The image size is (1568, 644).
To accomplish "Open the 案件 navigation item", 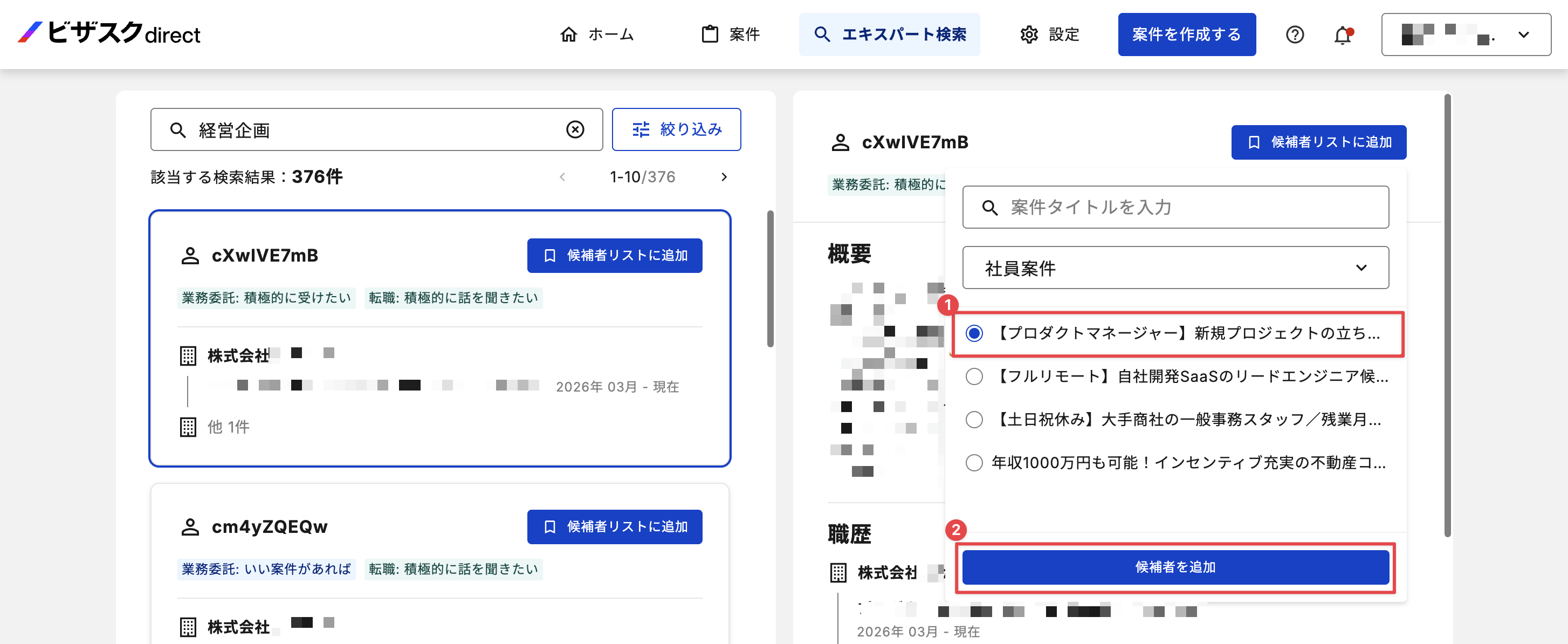I will (730, 35).
